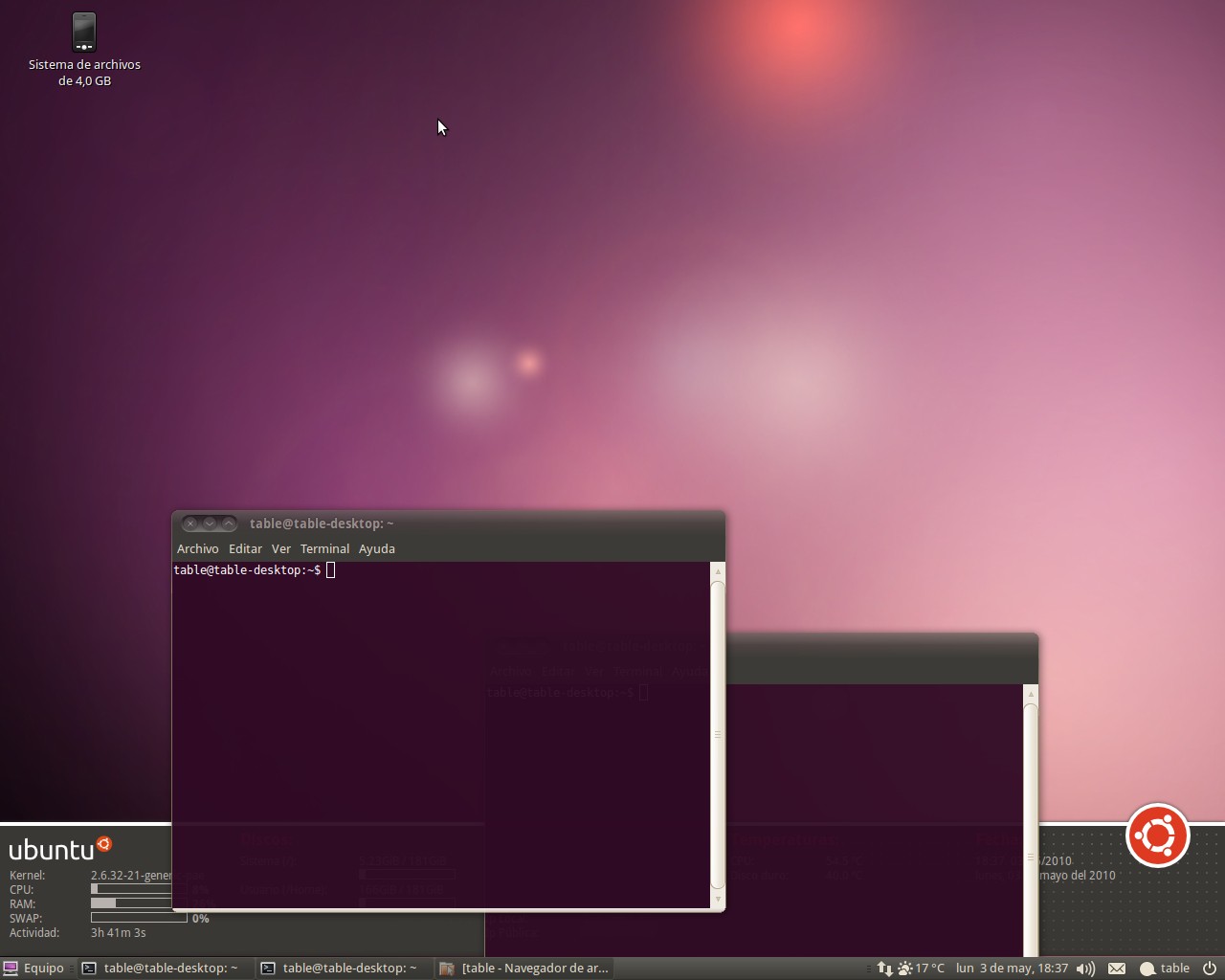The image size is (1225, 980).
Task: Click the power/shutdown icon
Action: coord(1209,969)
